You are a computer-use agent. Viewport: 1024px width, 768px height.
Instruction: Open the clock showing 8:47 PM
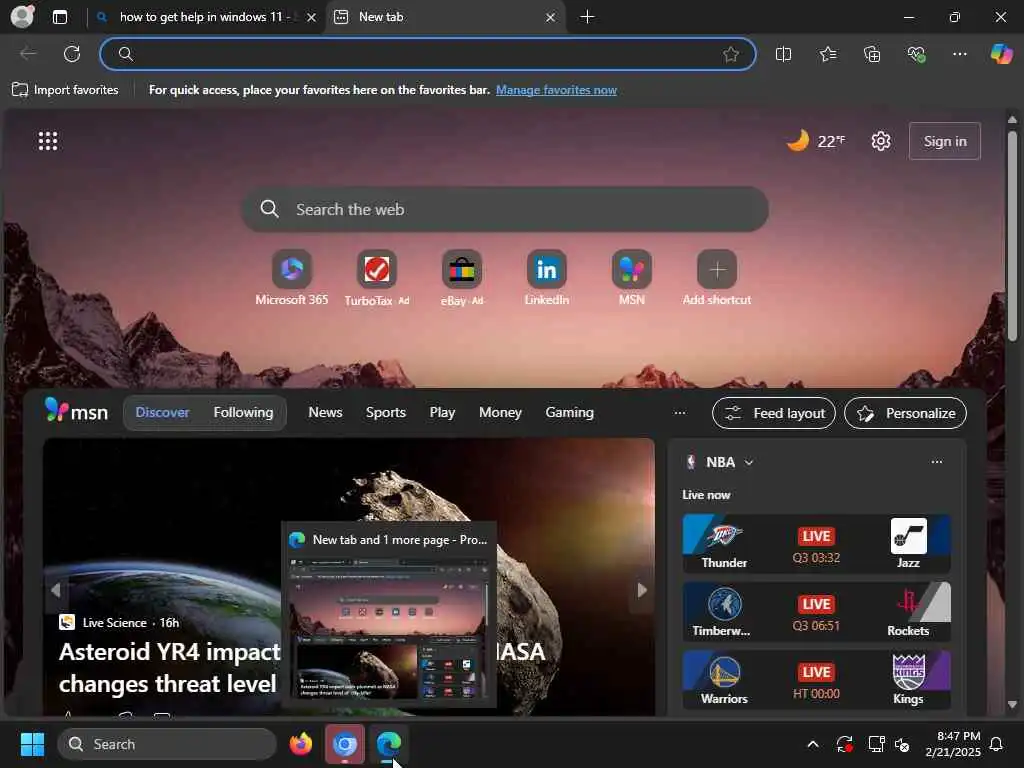click(953, 744)
